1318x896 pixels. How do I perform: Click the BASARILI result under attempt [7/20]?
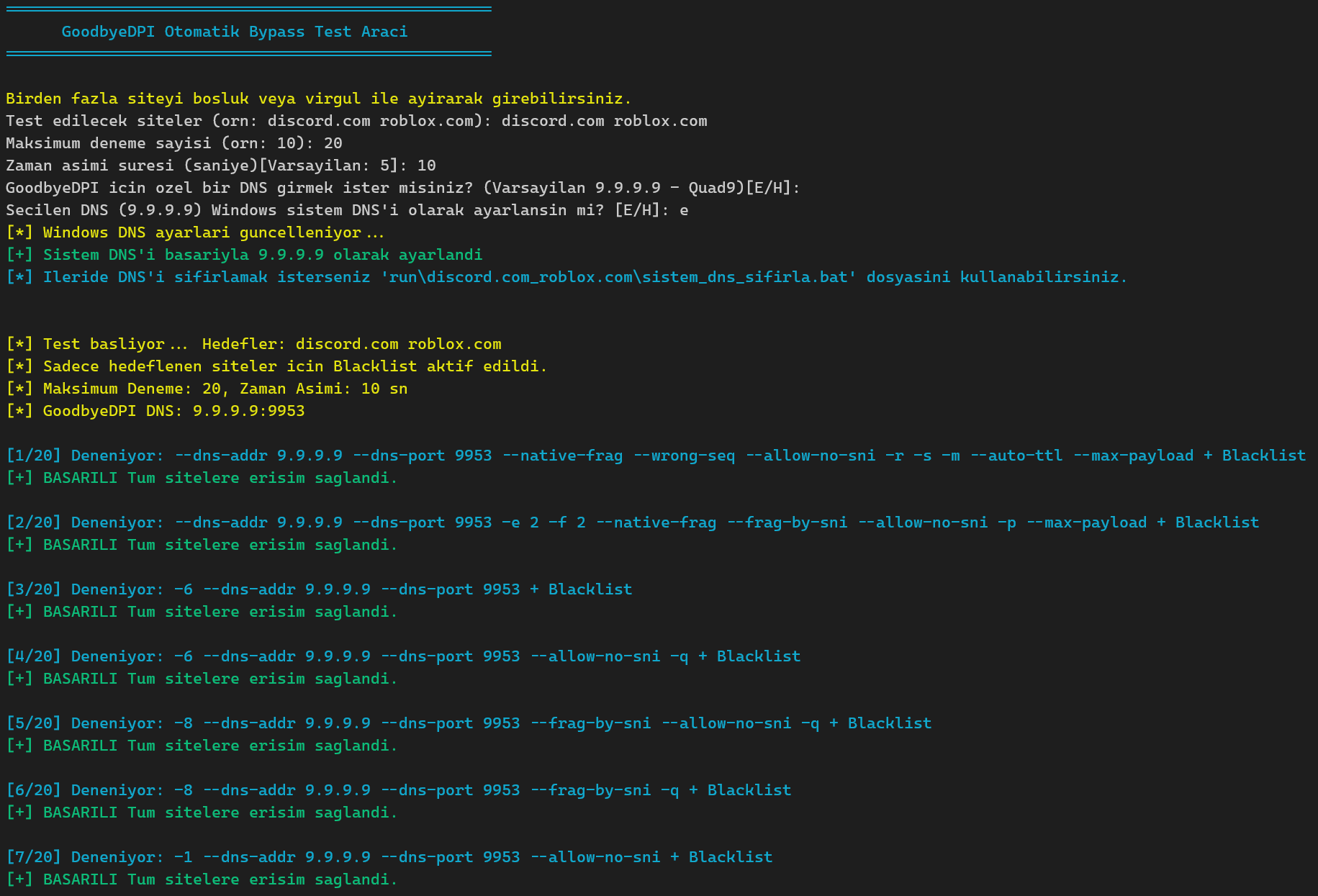point(202,879)
